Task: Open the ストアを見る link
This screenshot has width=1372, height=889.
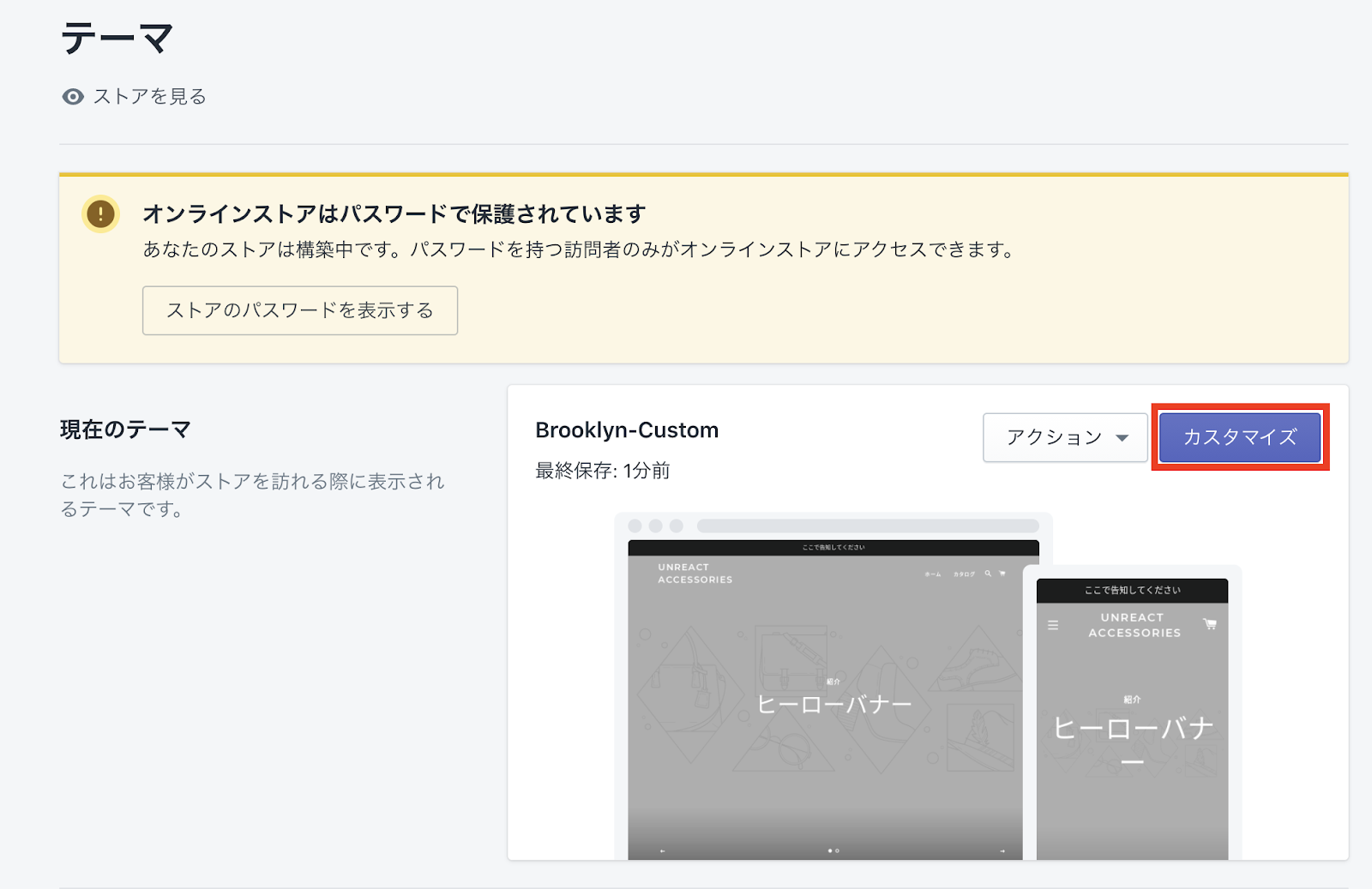Action: coord(150,97)
